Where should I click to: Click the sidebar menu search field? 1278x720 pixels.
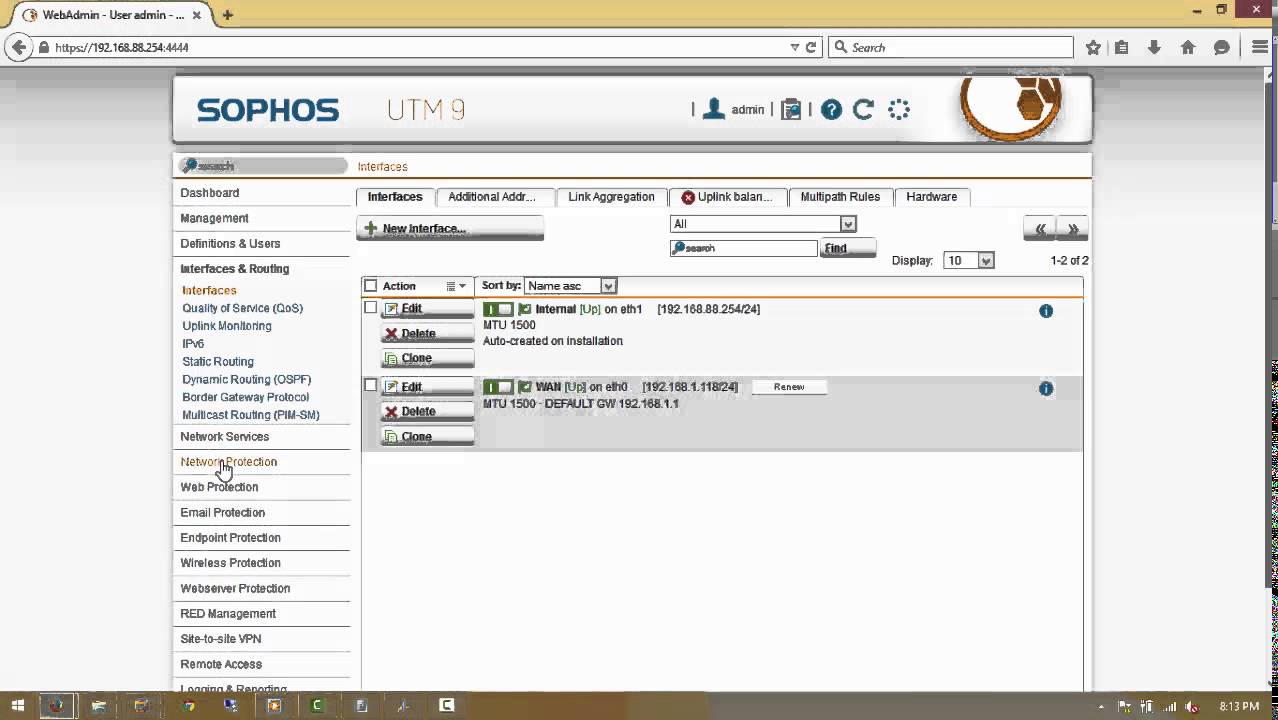coord(262,166)
